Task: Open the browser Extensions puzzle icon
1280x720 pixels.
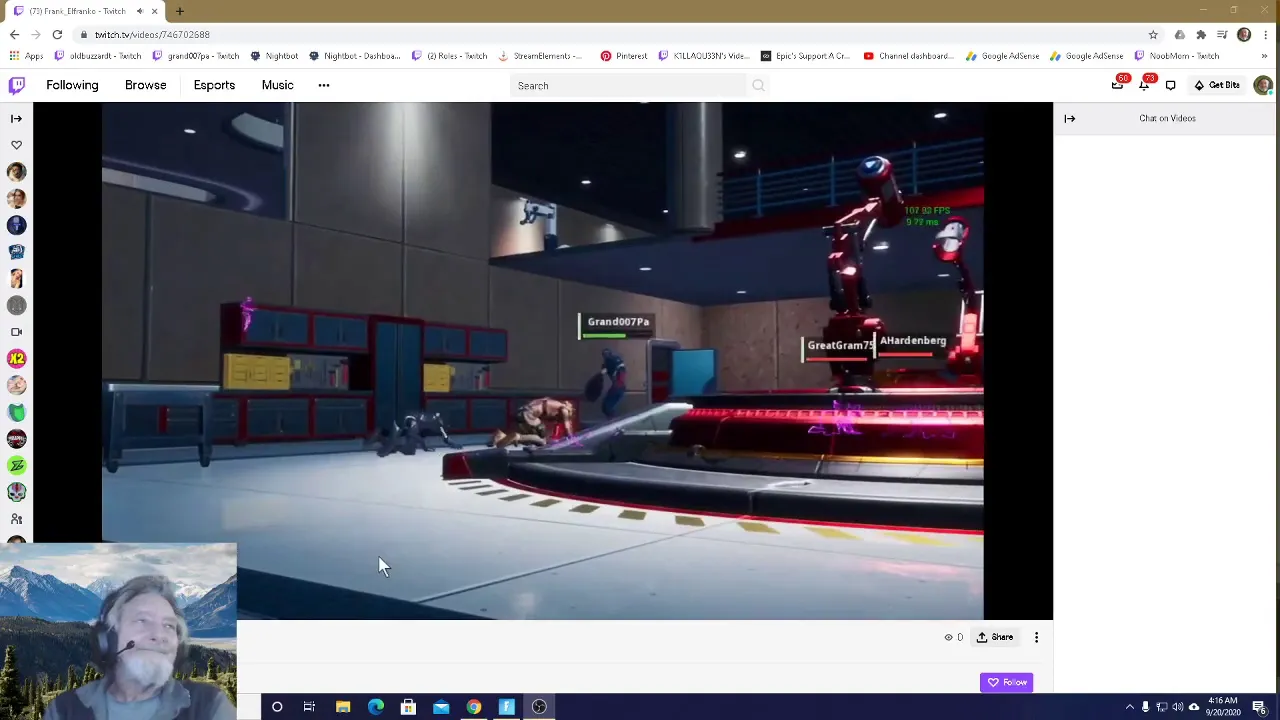Action: click(x=1201, y=35)
